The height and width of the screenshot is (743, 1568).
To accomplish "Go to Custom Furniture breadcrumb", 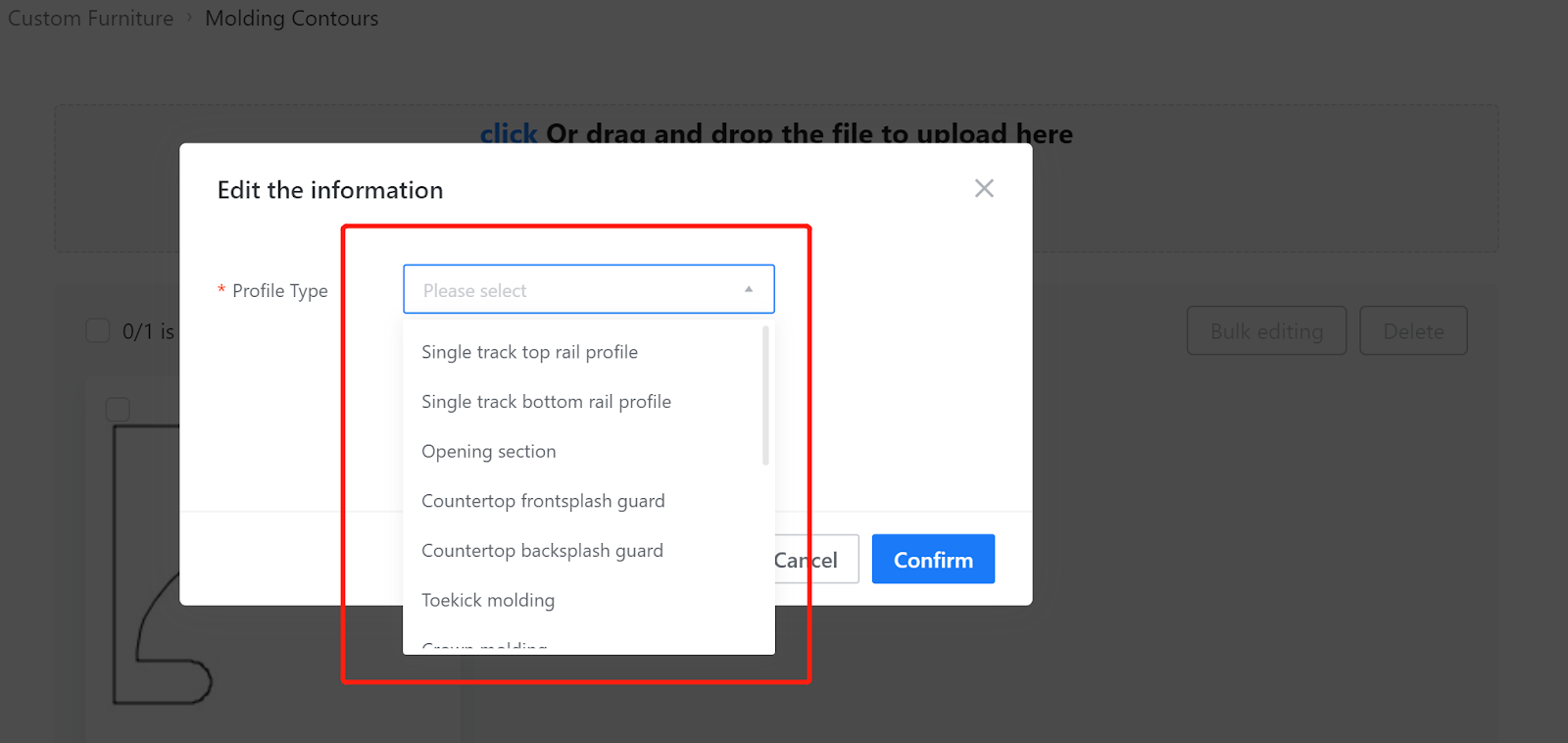I will [90, 19].
